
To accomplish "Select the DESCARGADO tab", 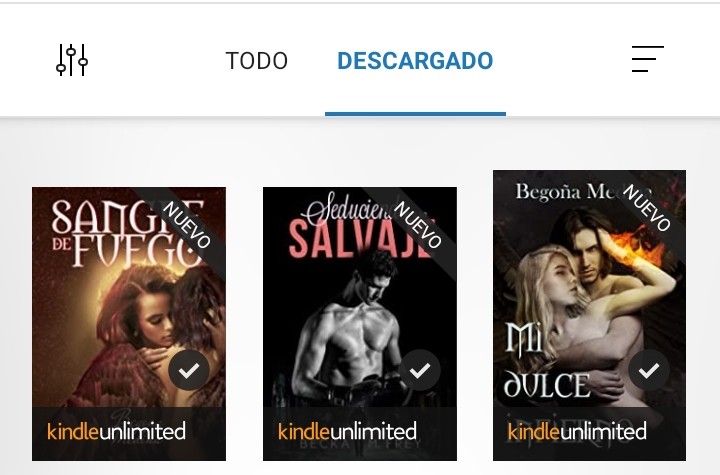I will coord(415,61).
